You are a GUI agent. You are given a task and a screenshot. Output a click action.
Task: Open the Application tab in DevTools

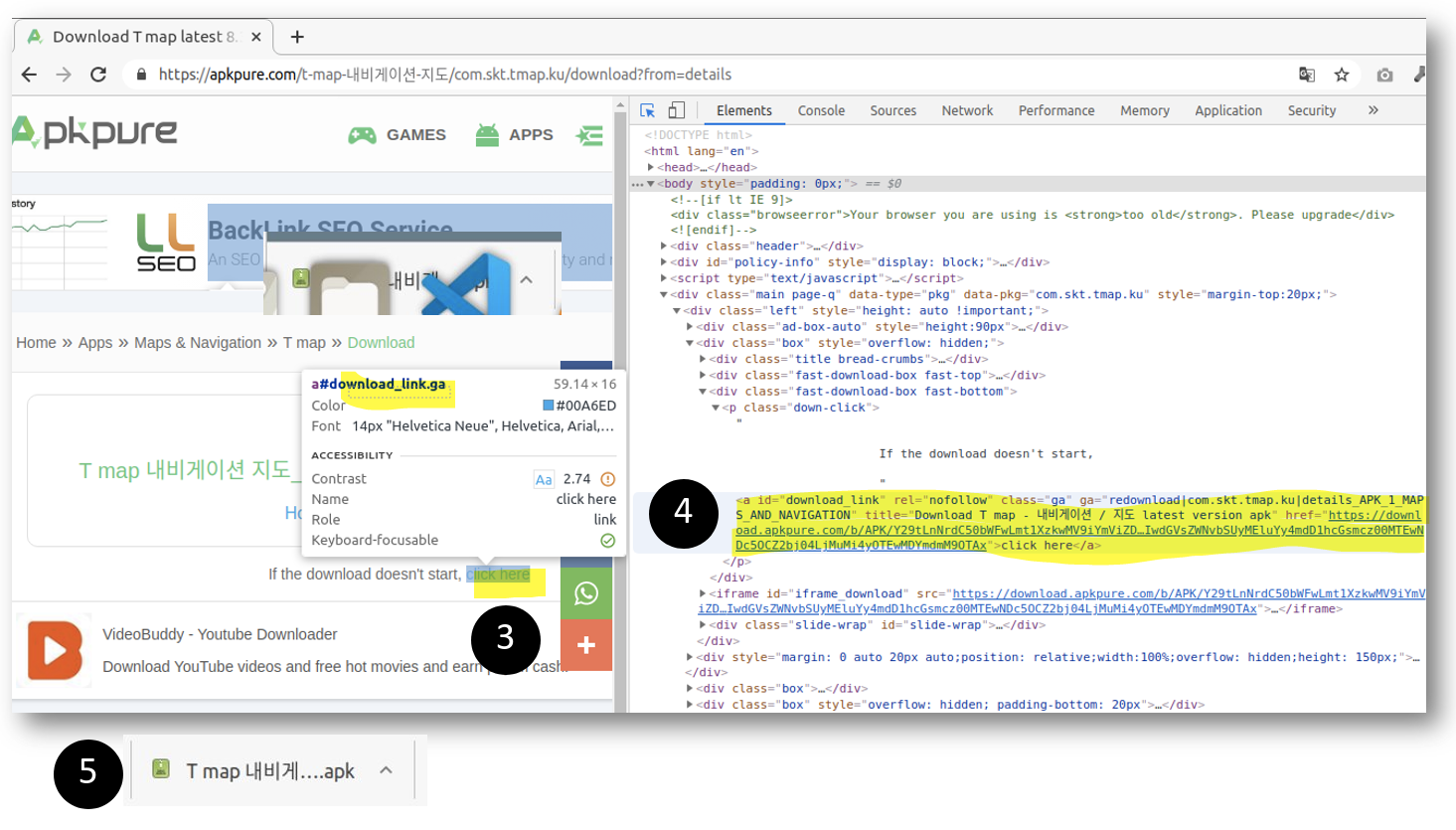tap(1228, 110)
